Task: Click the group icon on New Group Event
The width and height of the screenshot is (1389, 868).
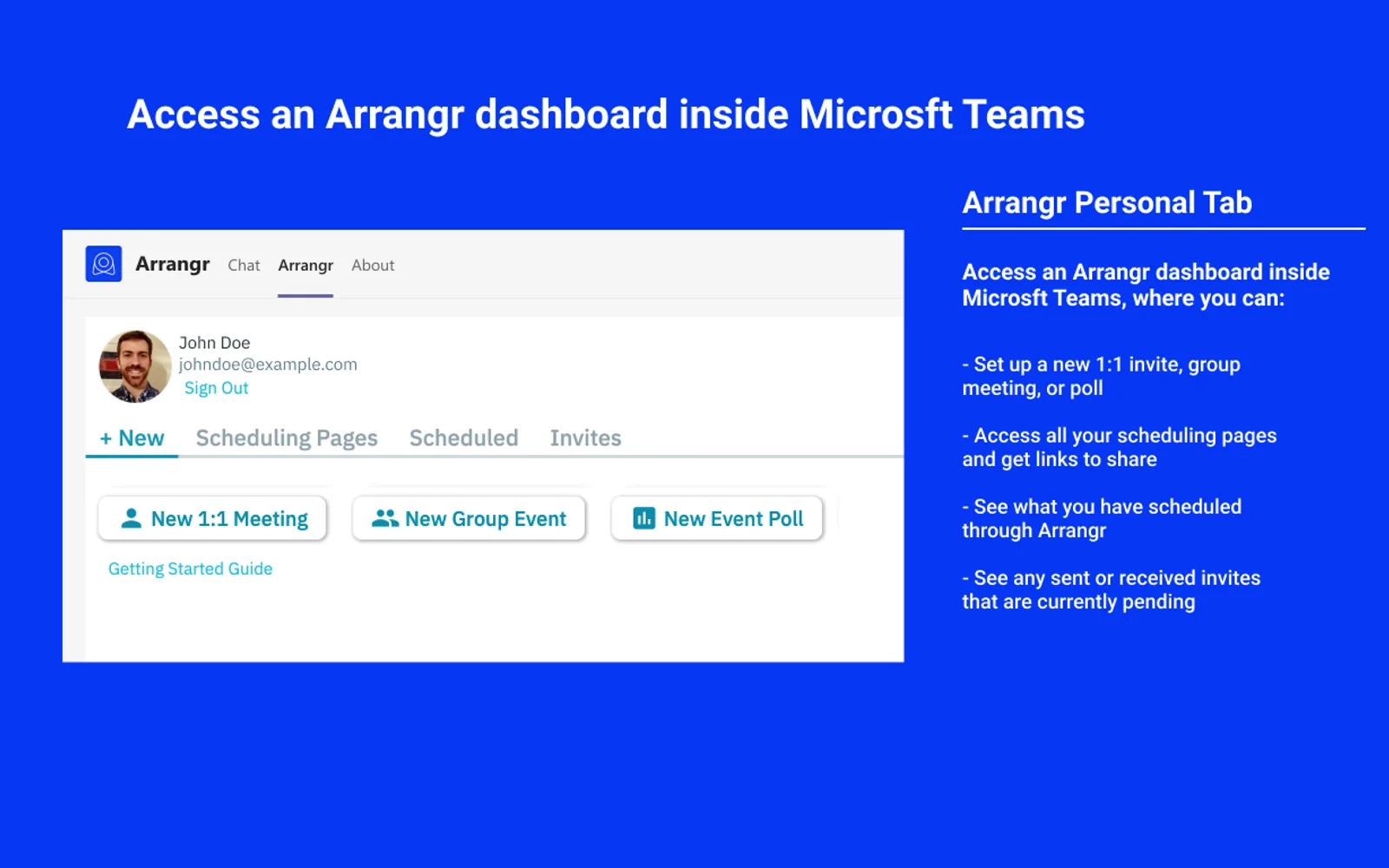Action: [x=385, y=518]
